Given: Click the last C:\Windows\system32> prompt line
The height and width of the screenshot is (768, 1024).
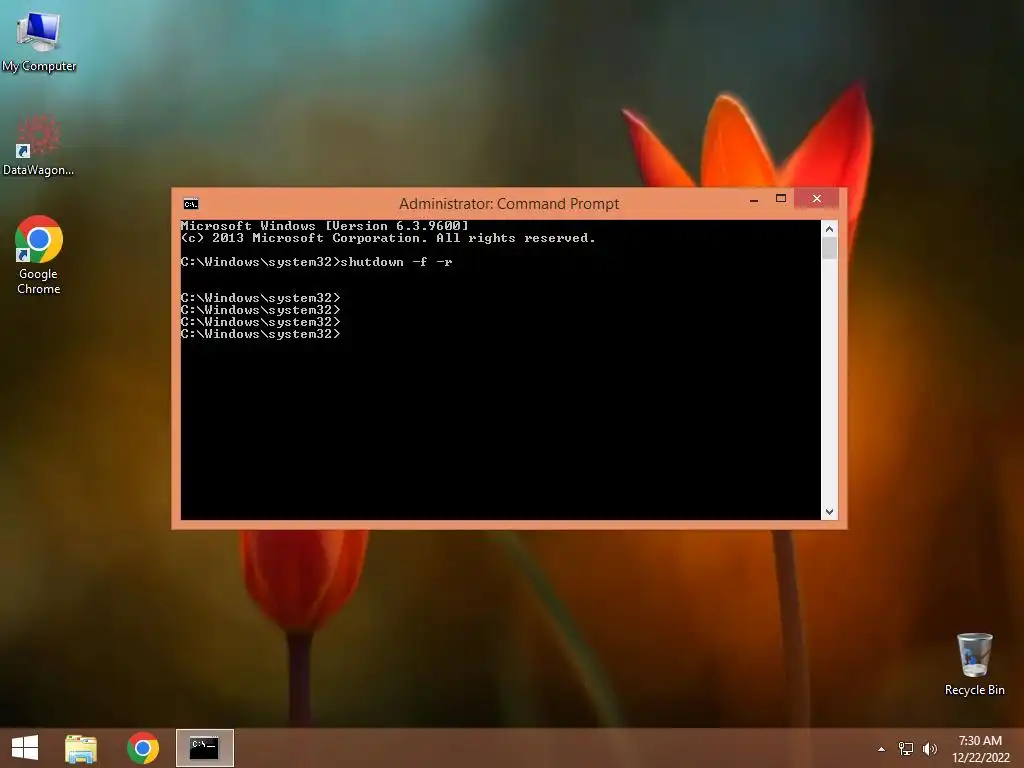Looking at the screenshot, I should 261,334.
